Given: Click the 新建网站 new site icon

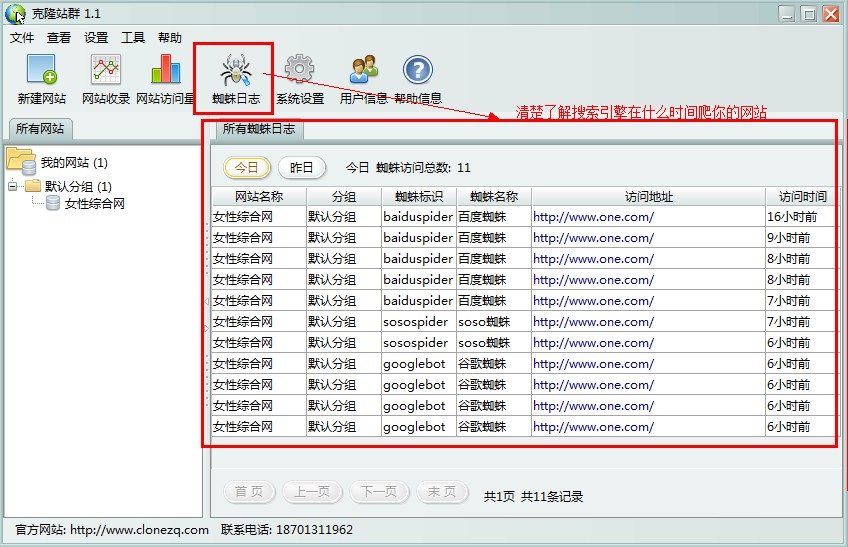Looking at the screenshot, I should (42, 70).
